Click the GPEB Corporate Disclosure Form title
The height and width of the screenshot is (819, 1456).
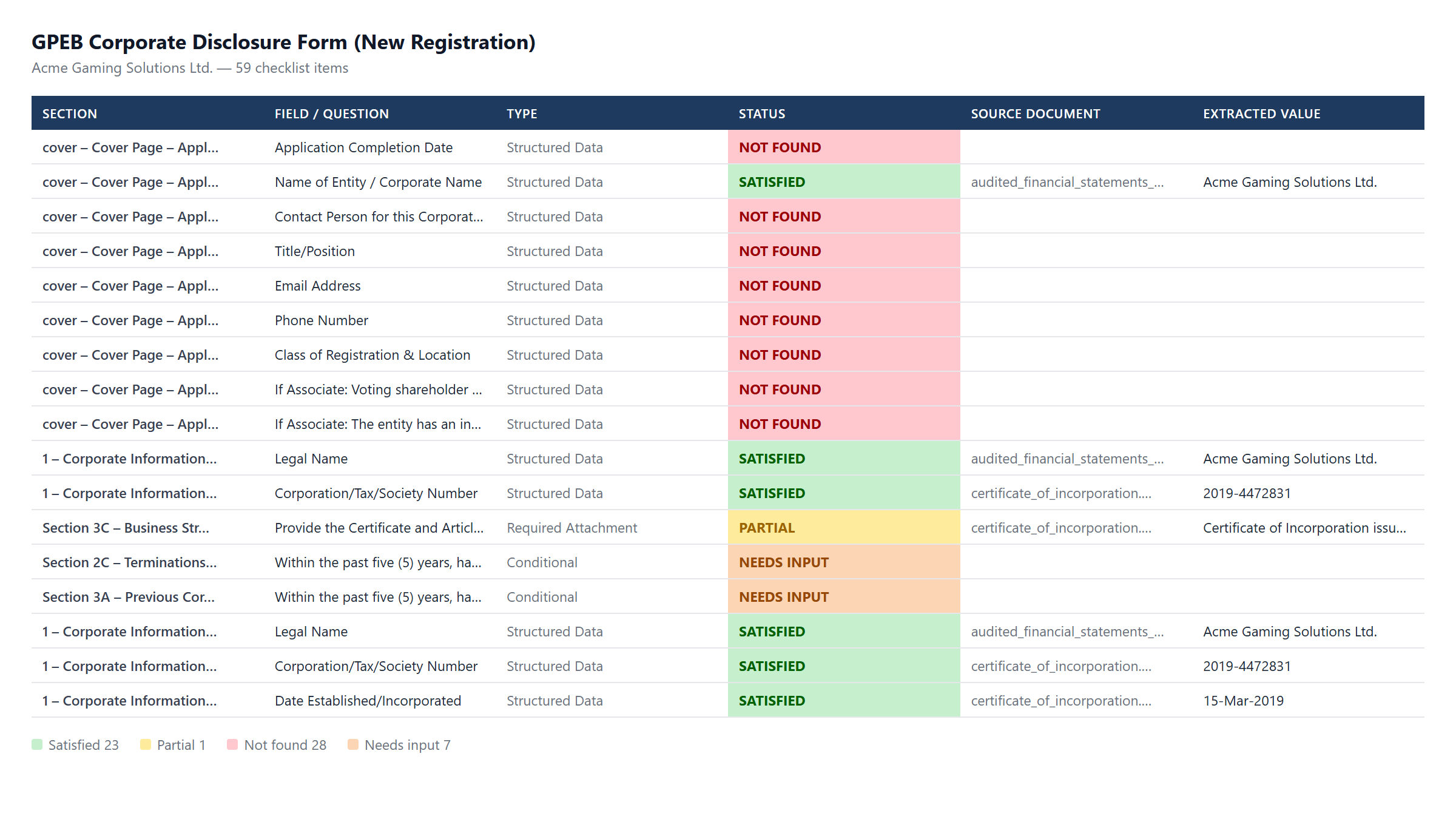pos(283,42)
